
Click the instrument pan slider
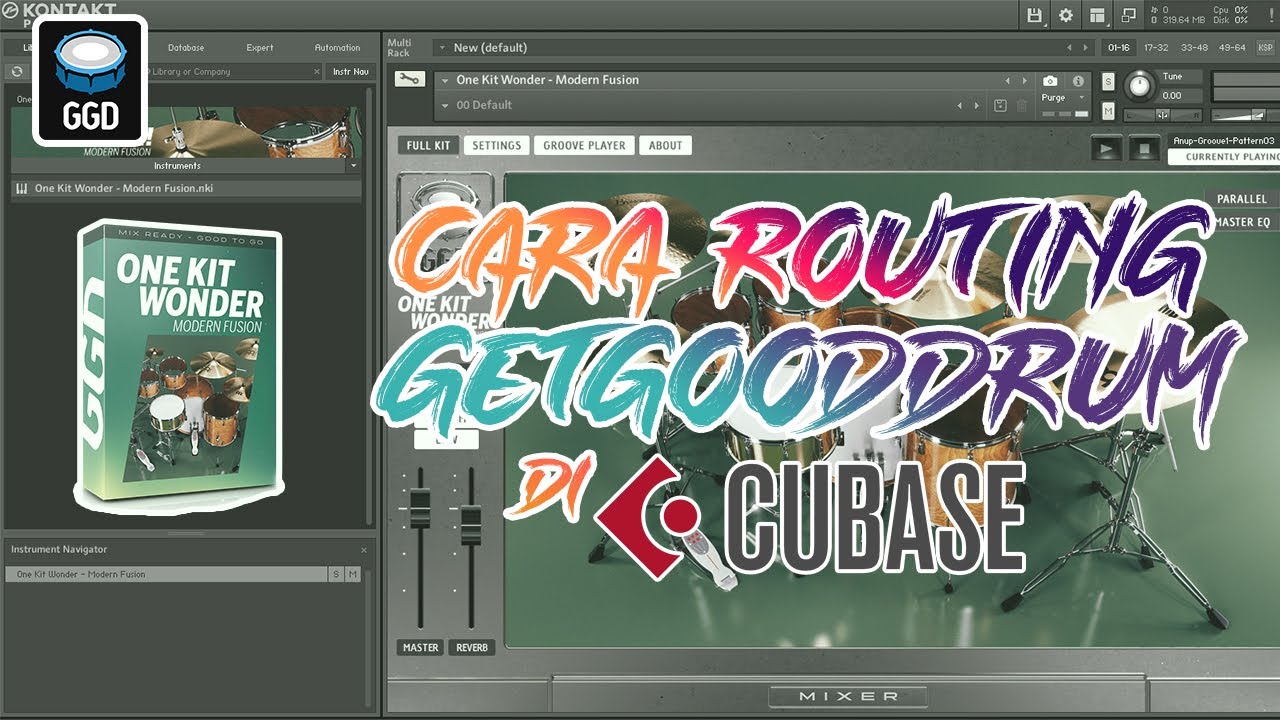click(1162, 114)
